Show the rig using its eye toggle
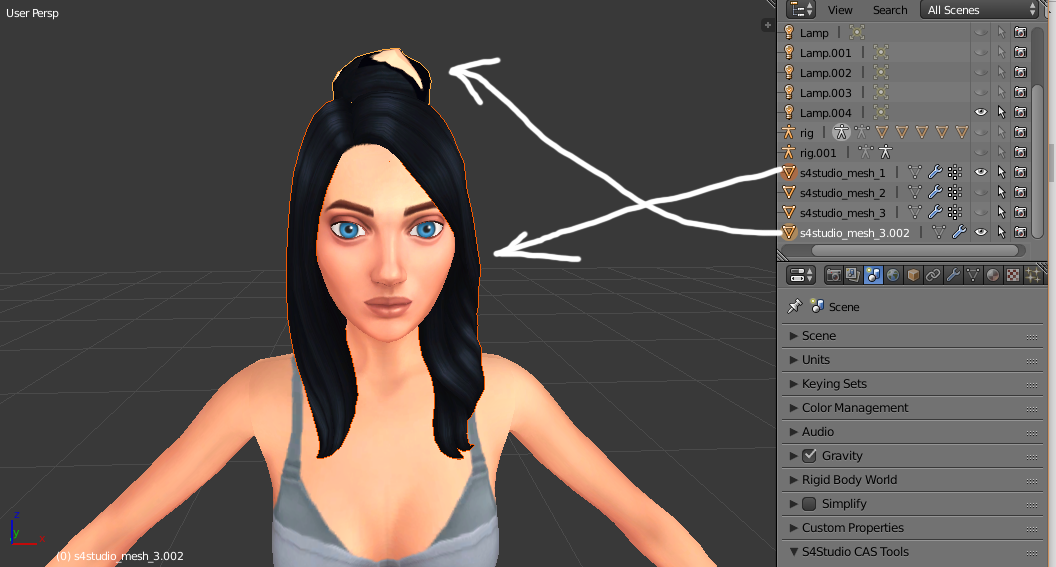This screenshot has height=567, width=1056. (981, 133)
